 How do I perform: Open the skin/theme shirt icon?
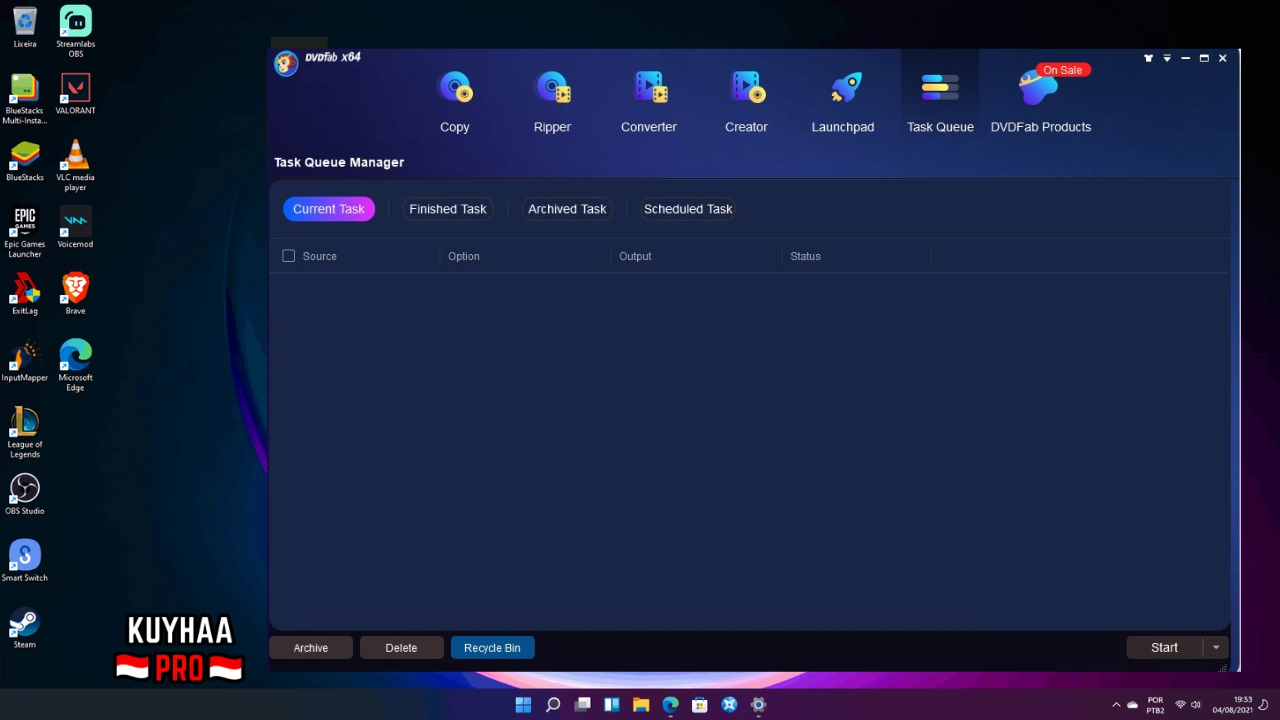1148,58
